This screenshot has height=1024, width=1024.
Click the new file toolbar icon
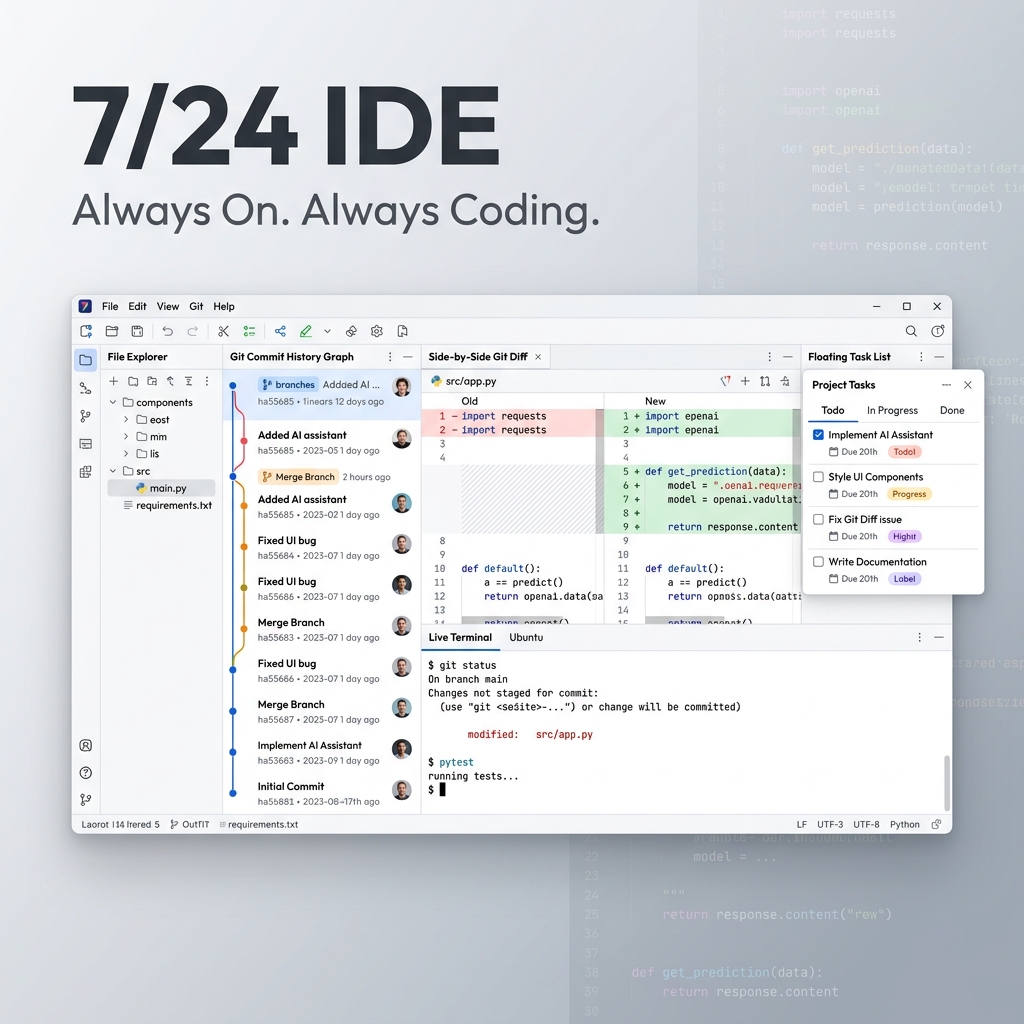[86, 331]
